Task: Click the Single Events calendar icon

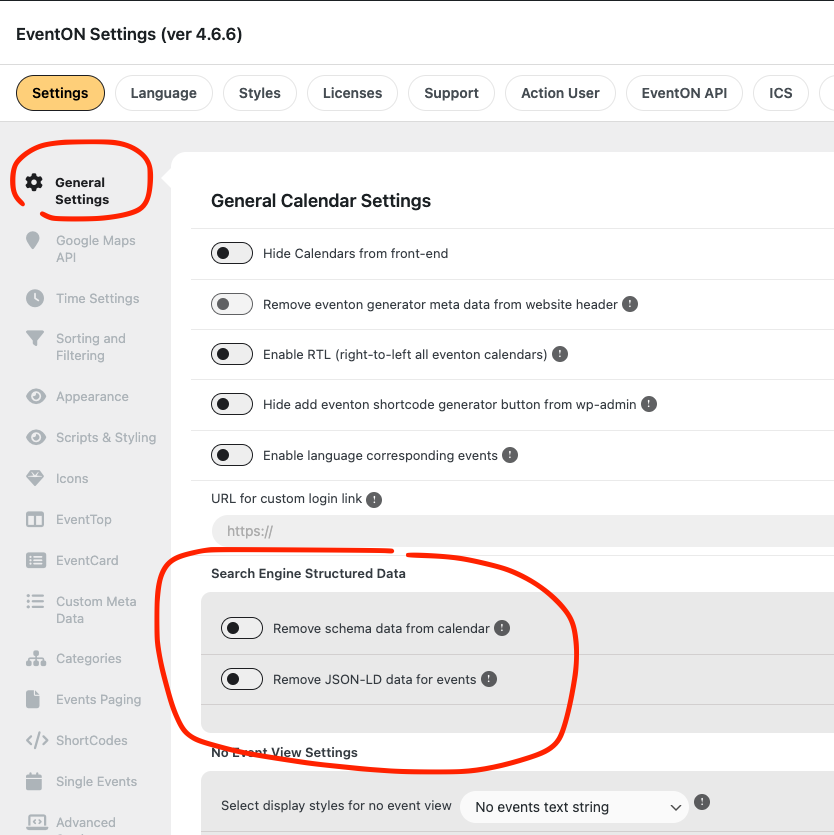Action: (34, 781)
